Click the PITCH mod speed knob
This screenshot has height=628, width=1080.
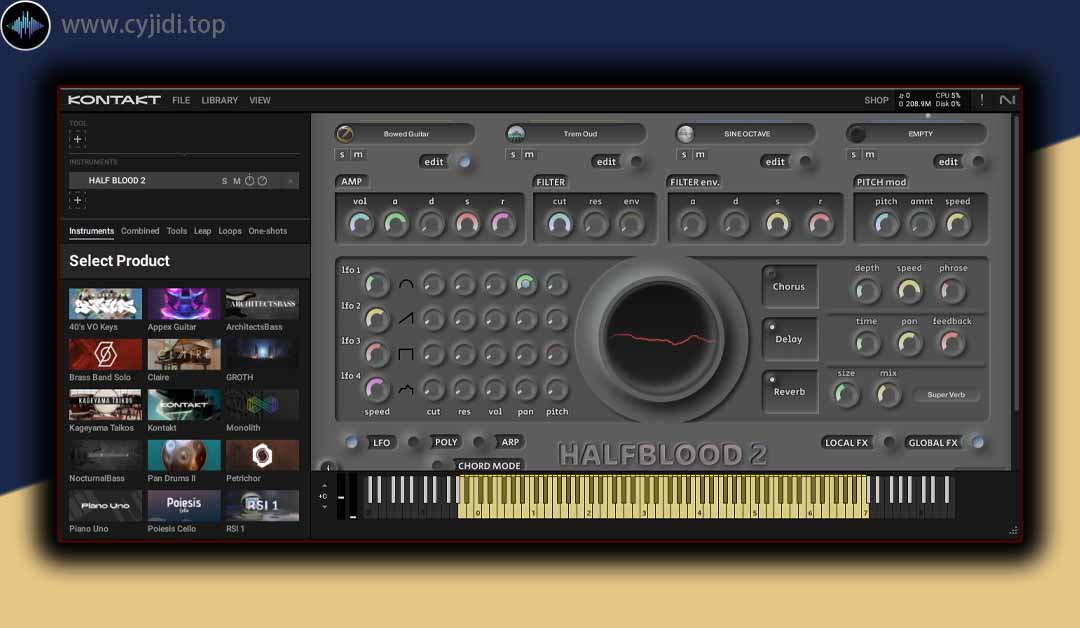957,224
